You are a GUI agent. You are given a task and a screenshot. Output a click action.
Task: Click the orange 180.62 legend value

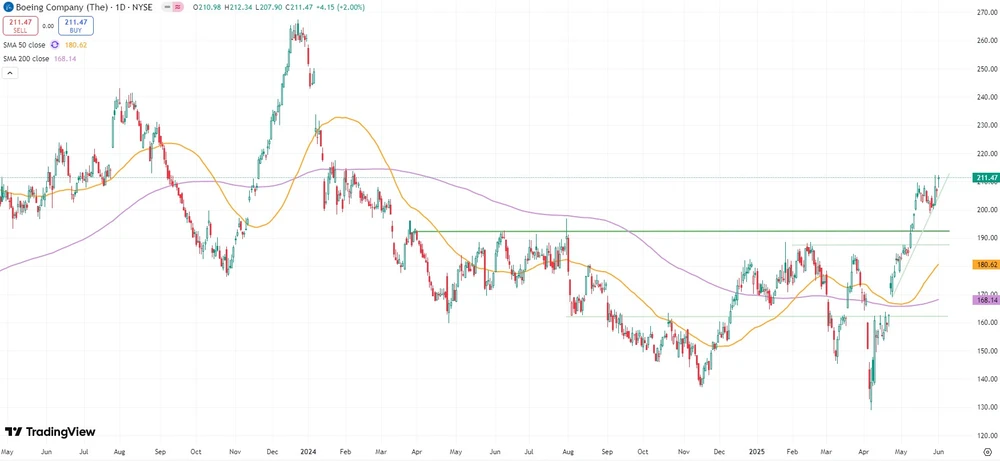[x=76, y=45]
